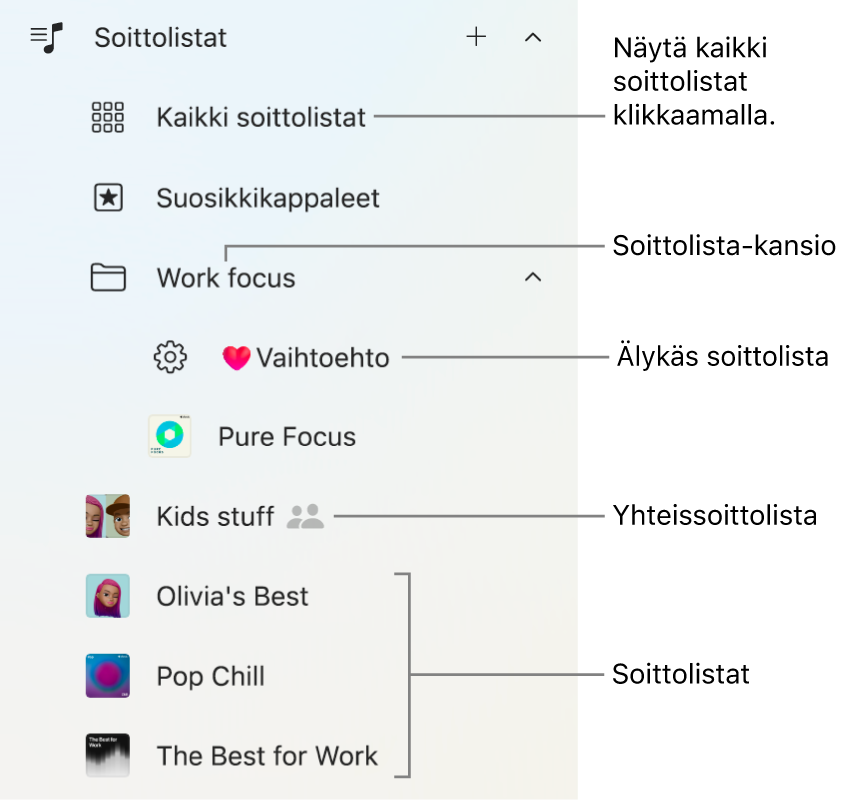Collapse the Soittolistat section
The height and width of the screenshot is (801, 849).
[x=533, y=38]
